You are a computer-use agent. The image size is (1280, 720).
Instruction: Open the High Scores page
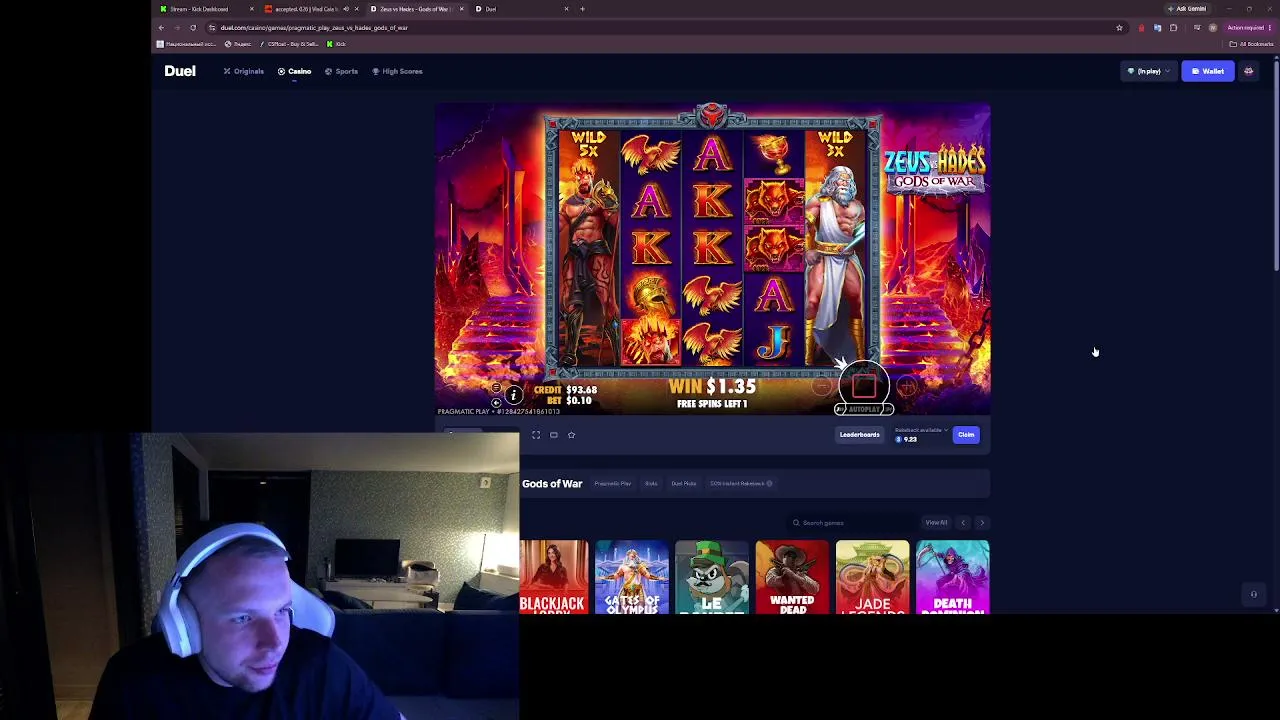[397, 71]
